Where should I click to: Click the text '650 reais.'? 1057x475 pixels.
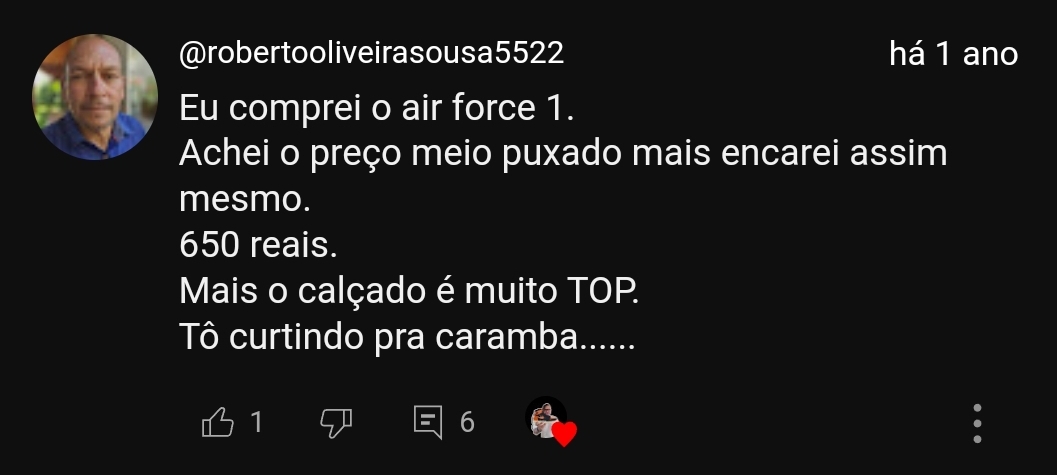click(258, 245)
